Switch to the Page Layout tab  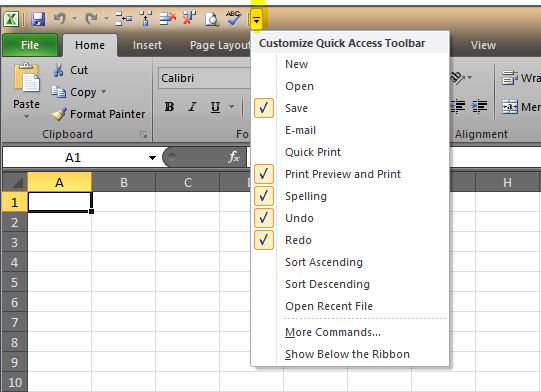click(220, 45)
